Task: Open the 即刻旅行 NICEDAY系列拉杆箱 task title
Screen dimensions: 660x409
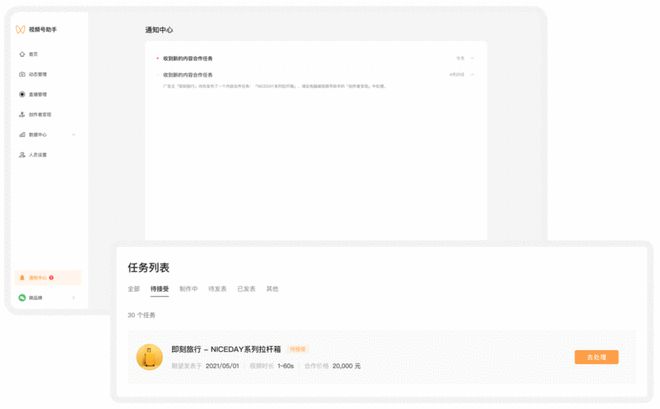Action: point(226,349)
